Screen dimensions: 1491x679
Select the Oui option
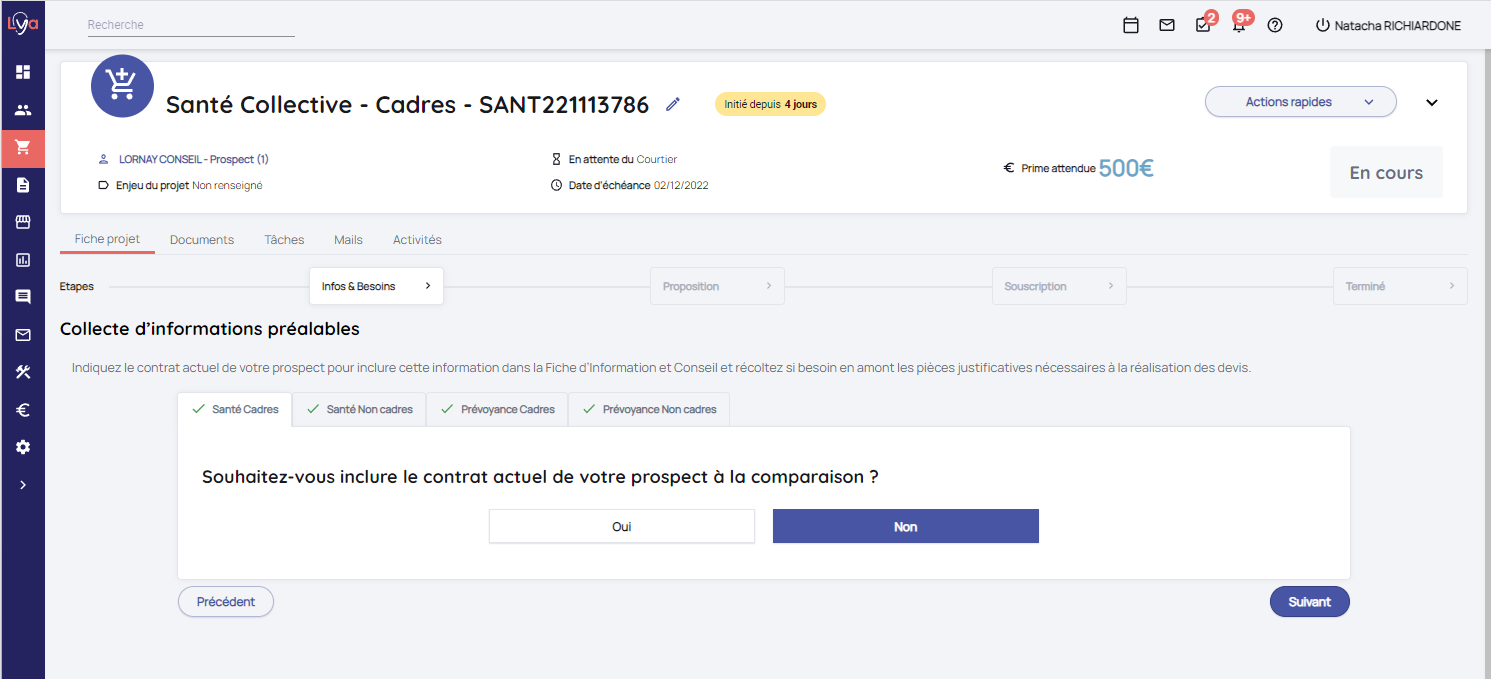(x=621, y=527)
